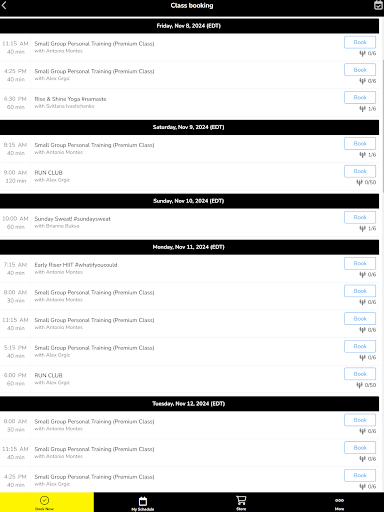Open the Store cart icon
The height and width of the screenshot is (512, 384).
point(241,503)
